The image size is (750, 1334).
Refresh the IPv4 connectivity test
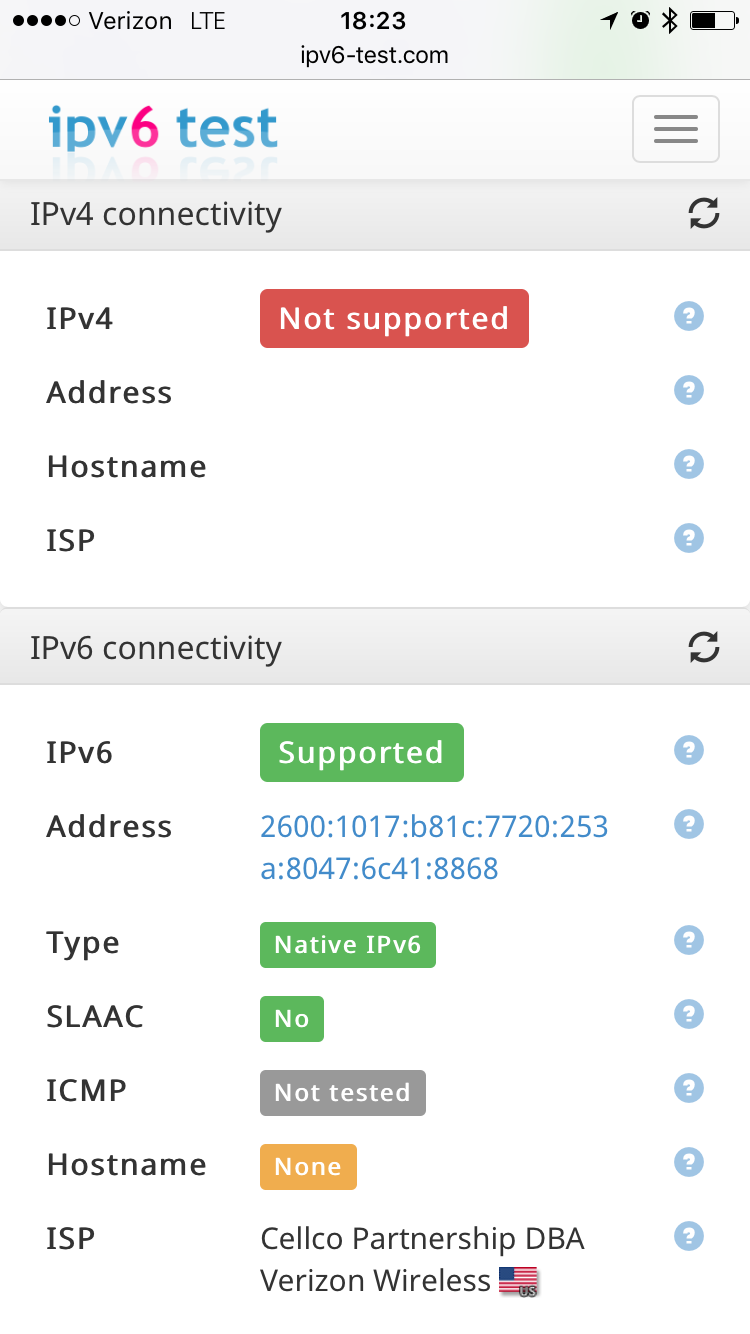[704, 213]
